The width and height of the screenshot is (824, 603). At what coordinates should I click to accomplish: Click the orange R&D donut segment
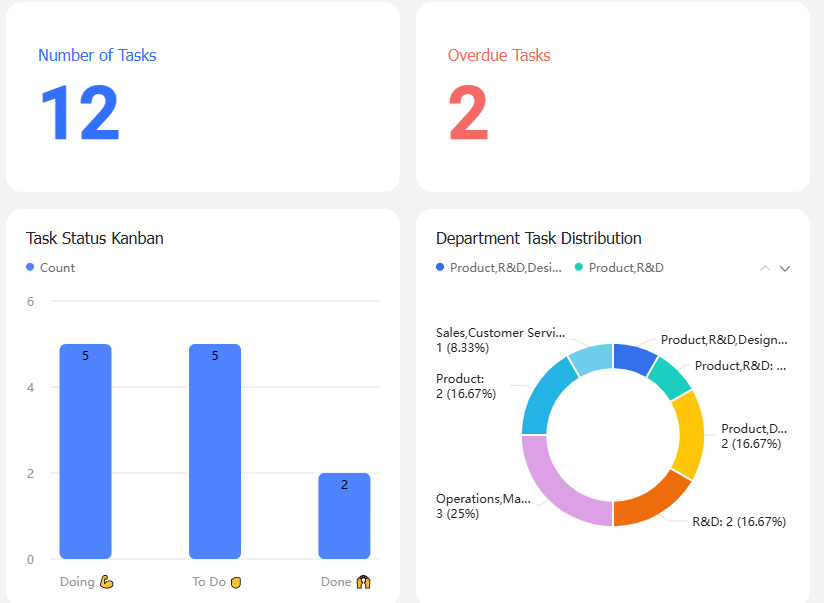[x=652, y=502]
